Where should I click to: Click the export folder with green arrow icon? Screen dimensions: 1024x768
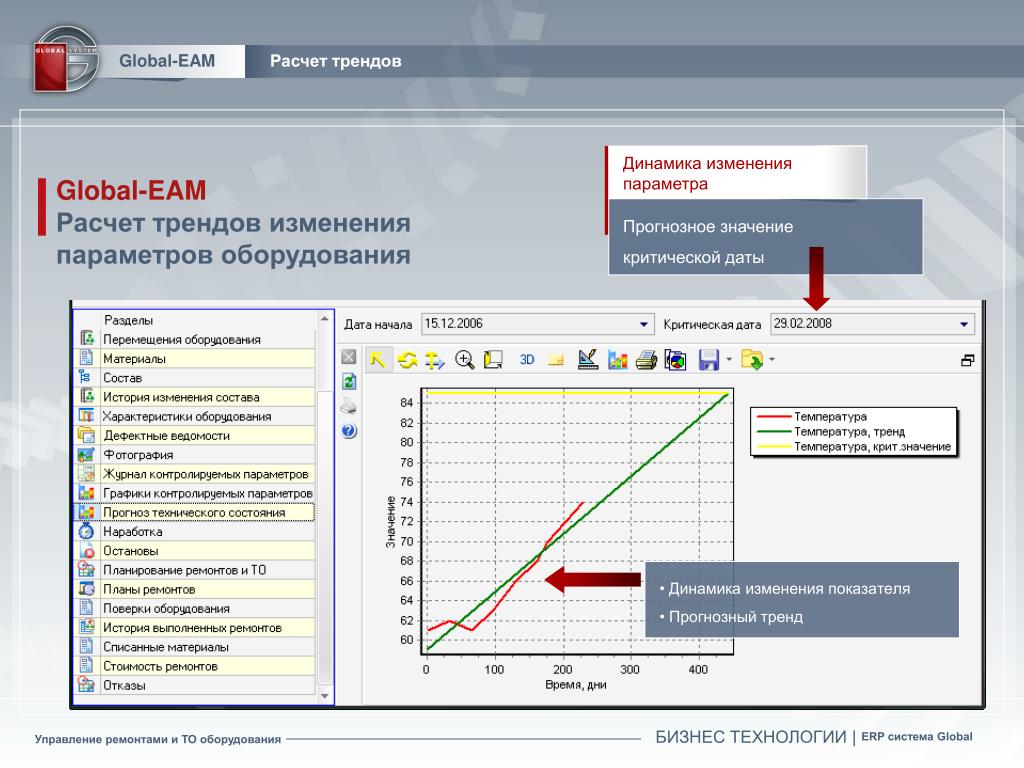[752, 360]
